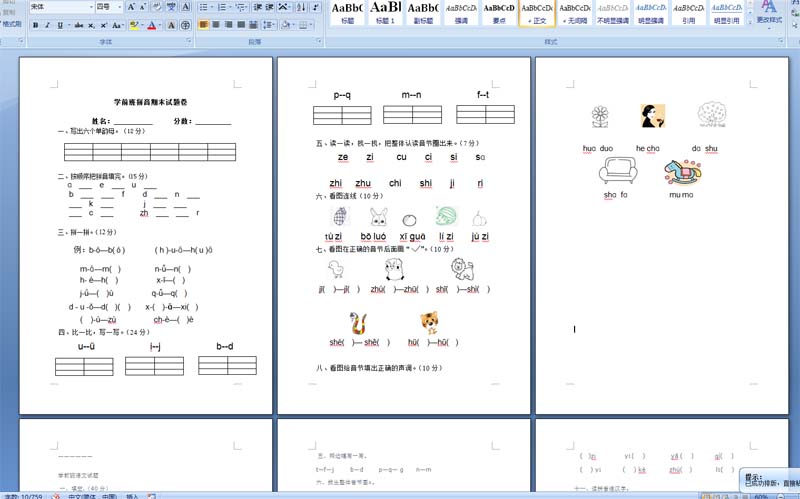Apply the 要点 style

(x=499, y=13)
